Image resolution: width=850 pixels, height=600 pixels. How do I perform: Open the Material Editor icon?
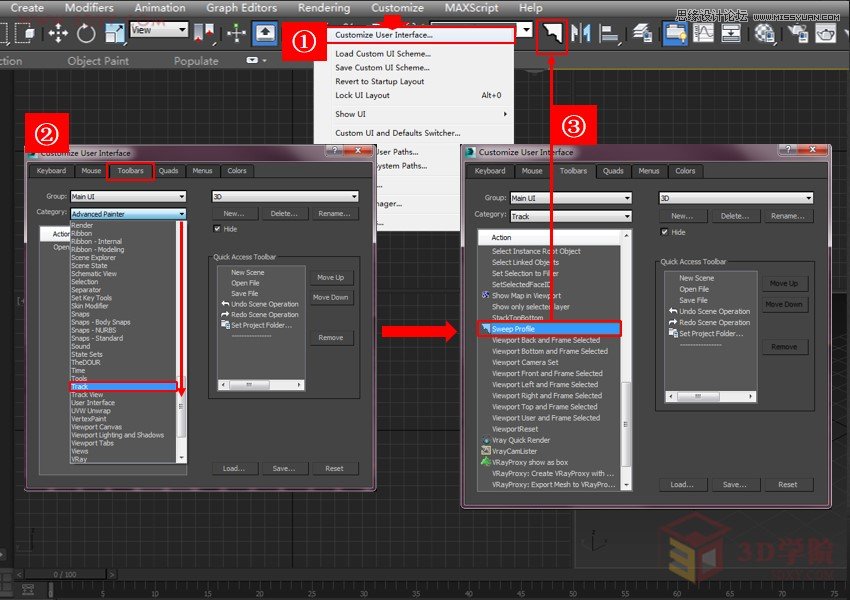pyautogui.click(x=764, y=34)
